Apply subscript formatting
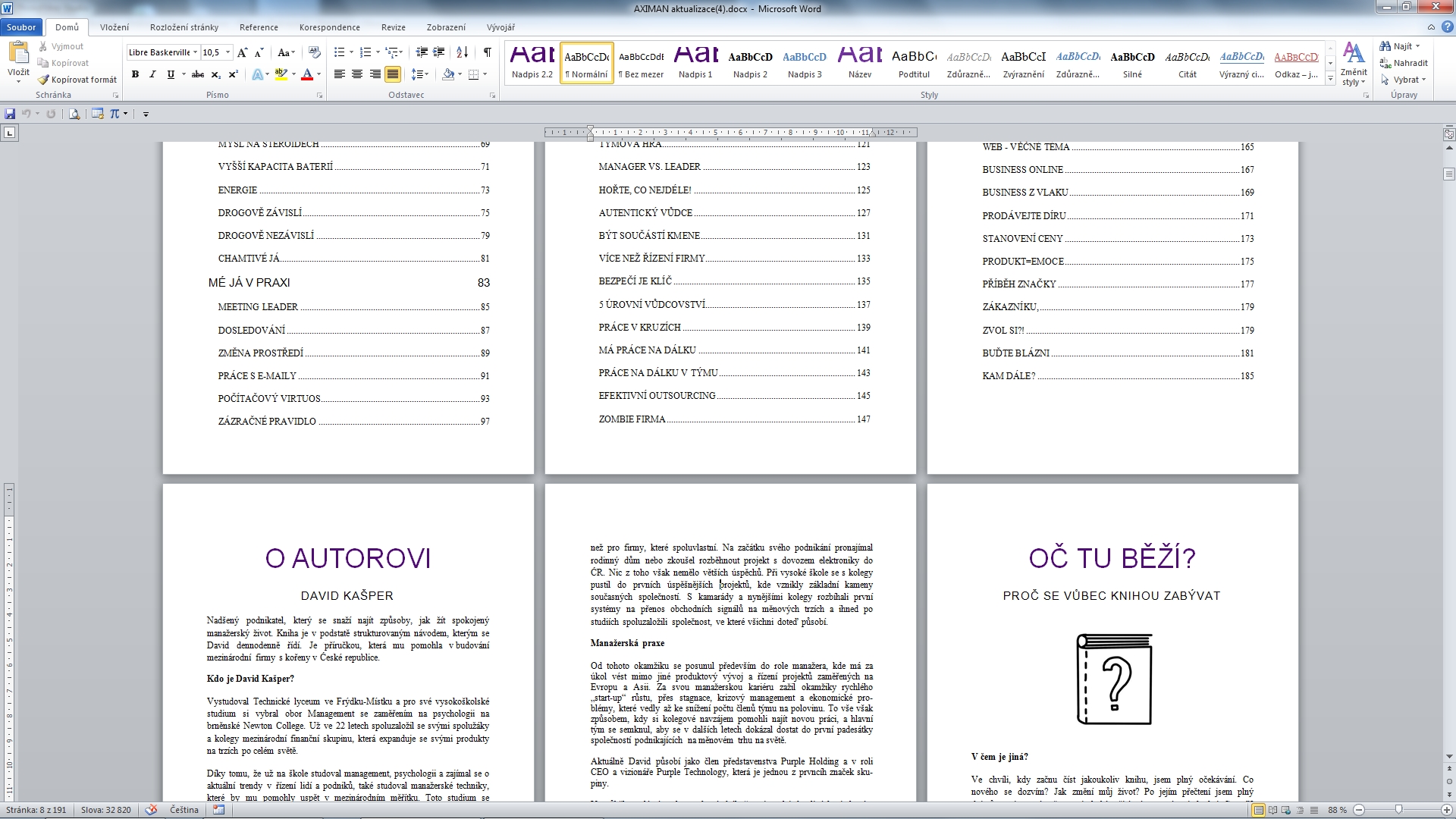 pos(216,74)
